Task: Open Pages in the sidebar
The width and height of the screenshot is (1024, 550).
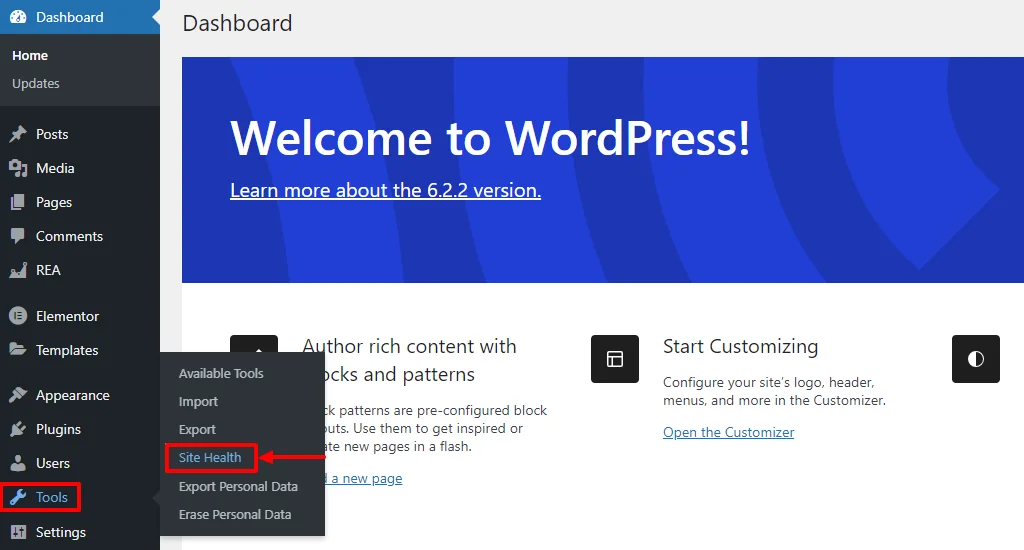Action: 54,202
